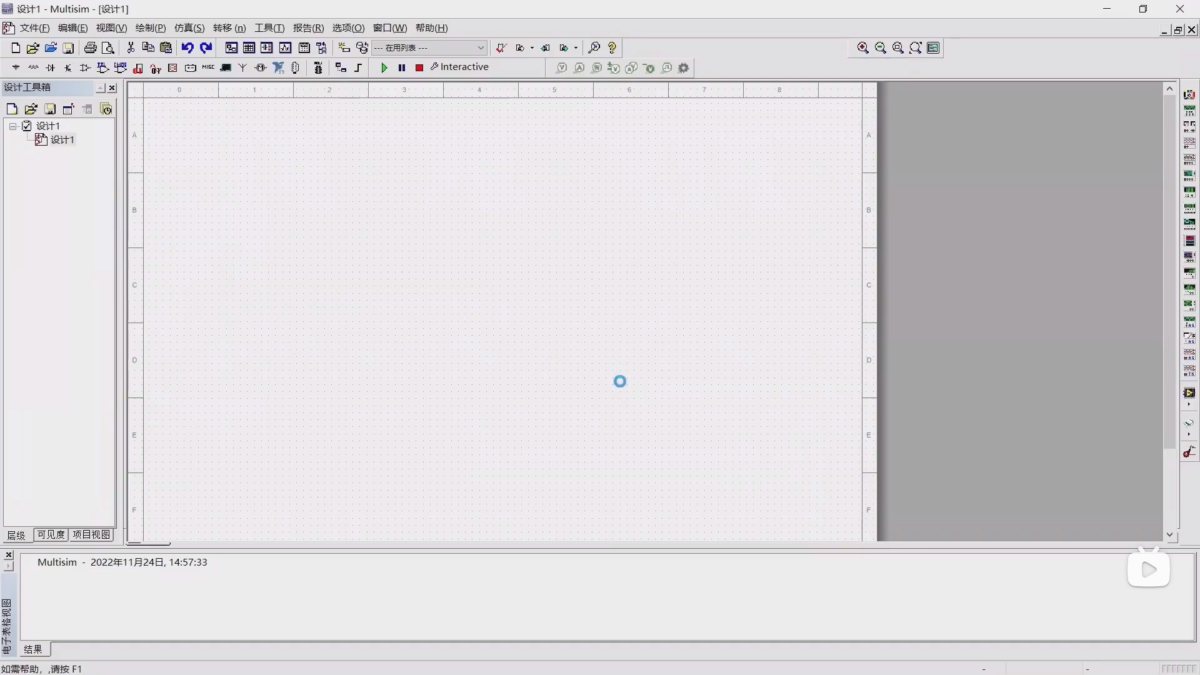The height and width of the screenshot is (675, 1200).
Task: Click the video play overlay button
Action: click(1149, 569)
